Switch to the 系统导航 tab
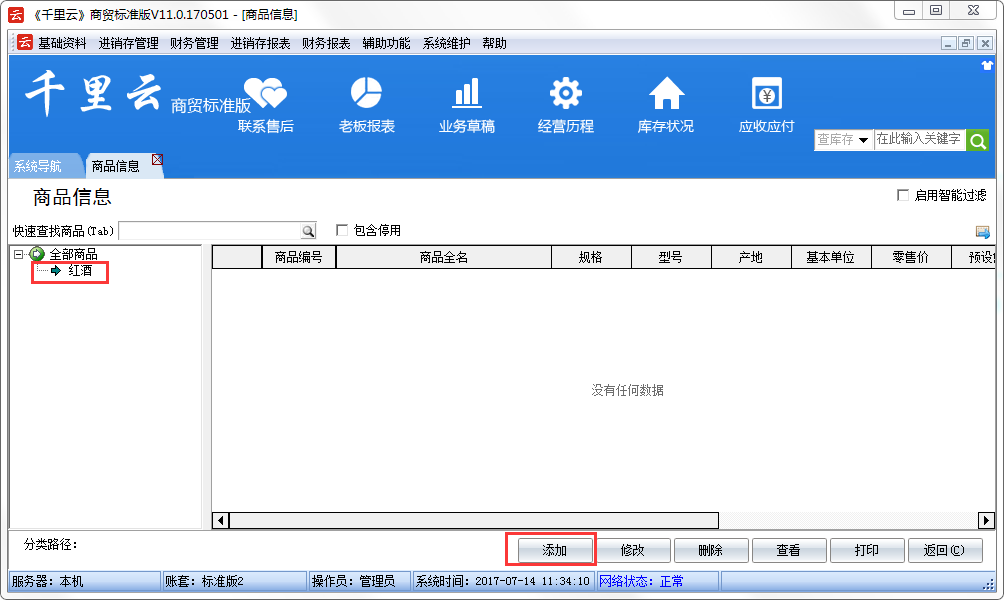Image resolution: width=1004 pixels, height=600 pixels. coord(38,166)
